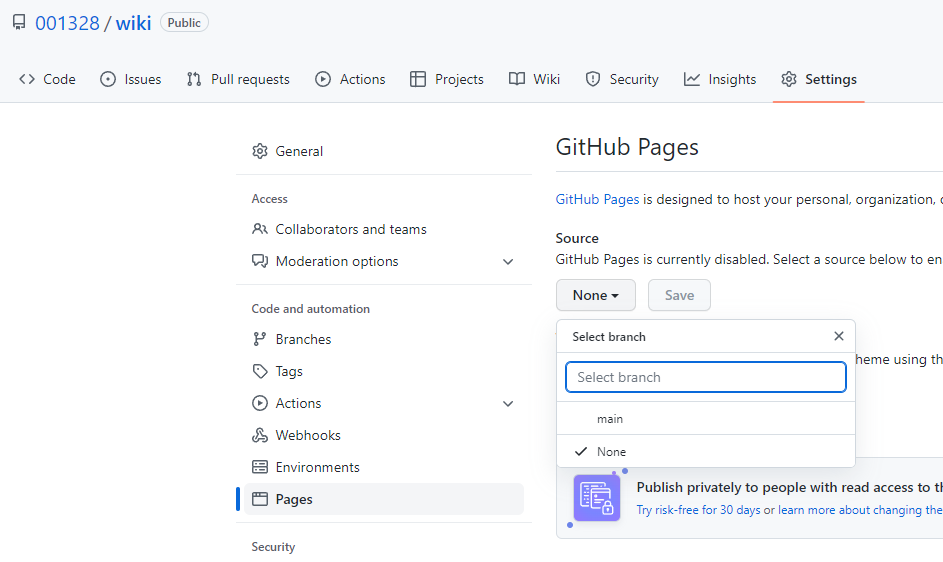Click the Code and automation heading
Image resolution: width=943 pixels, height=562 pixels.
tap(310, 309)
